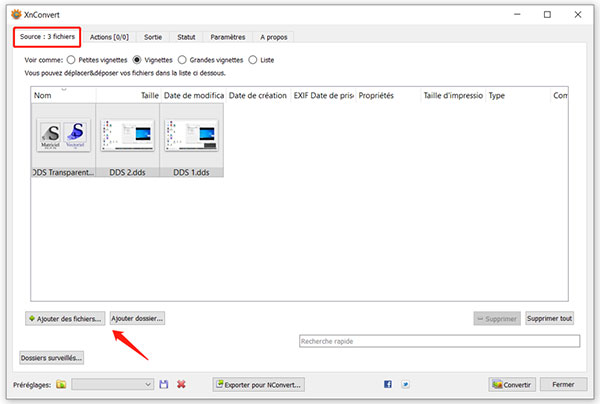Sort by Taille d'impression column header
This screenshot has width=600, height=404.
(x=453, y=95)
